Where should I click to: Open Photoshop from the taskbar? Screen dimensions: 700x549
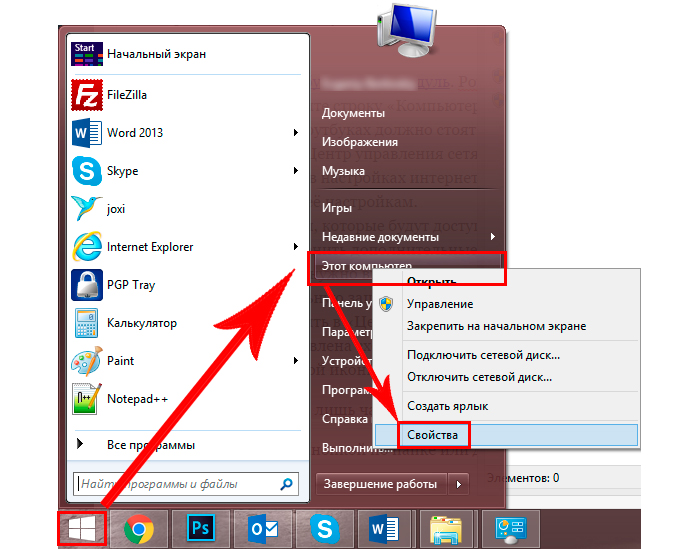[200, 529]
